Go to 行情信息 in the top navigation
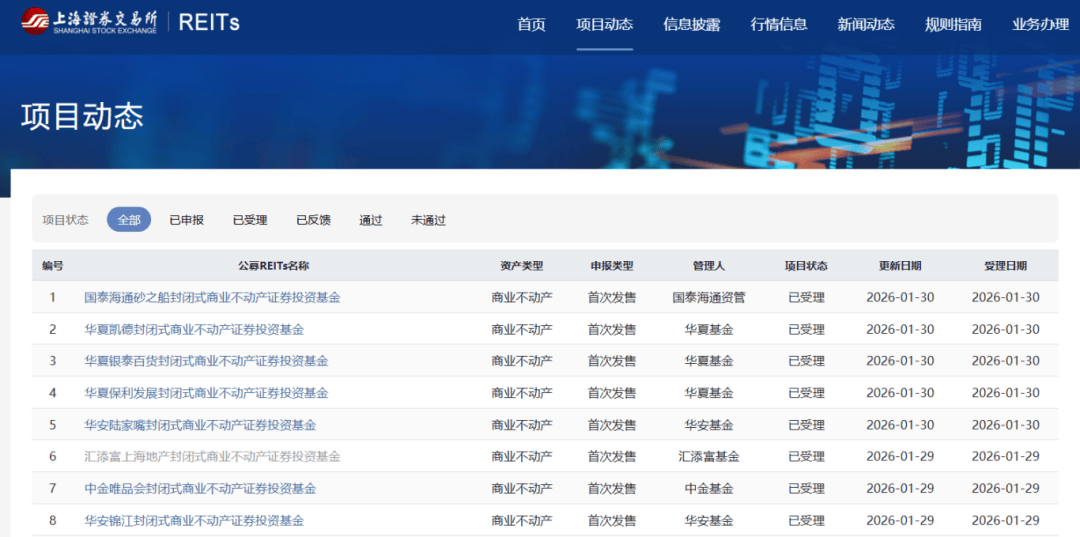This screenshot has width=1080, height=537. 779,24
